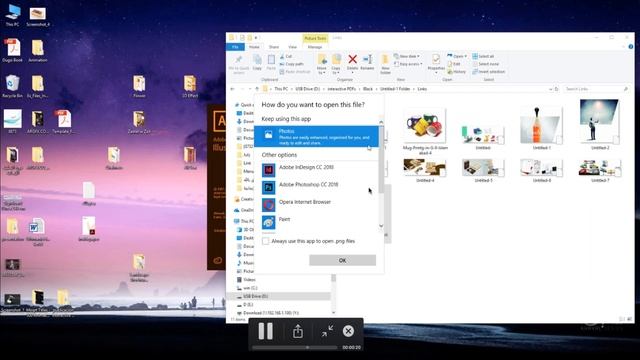Click Explorer back navigation arrow

233,89
